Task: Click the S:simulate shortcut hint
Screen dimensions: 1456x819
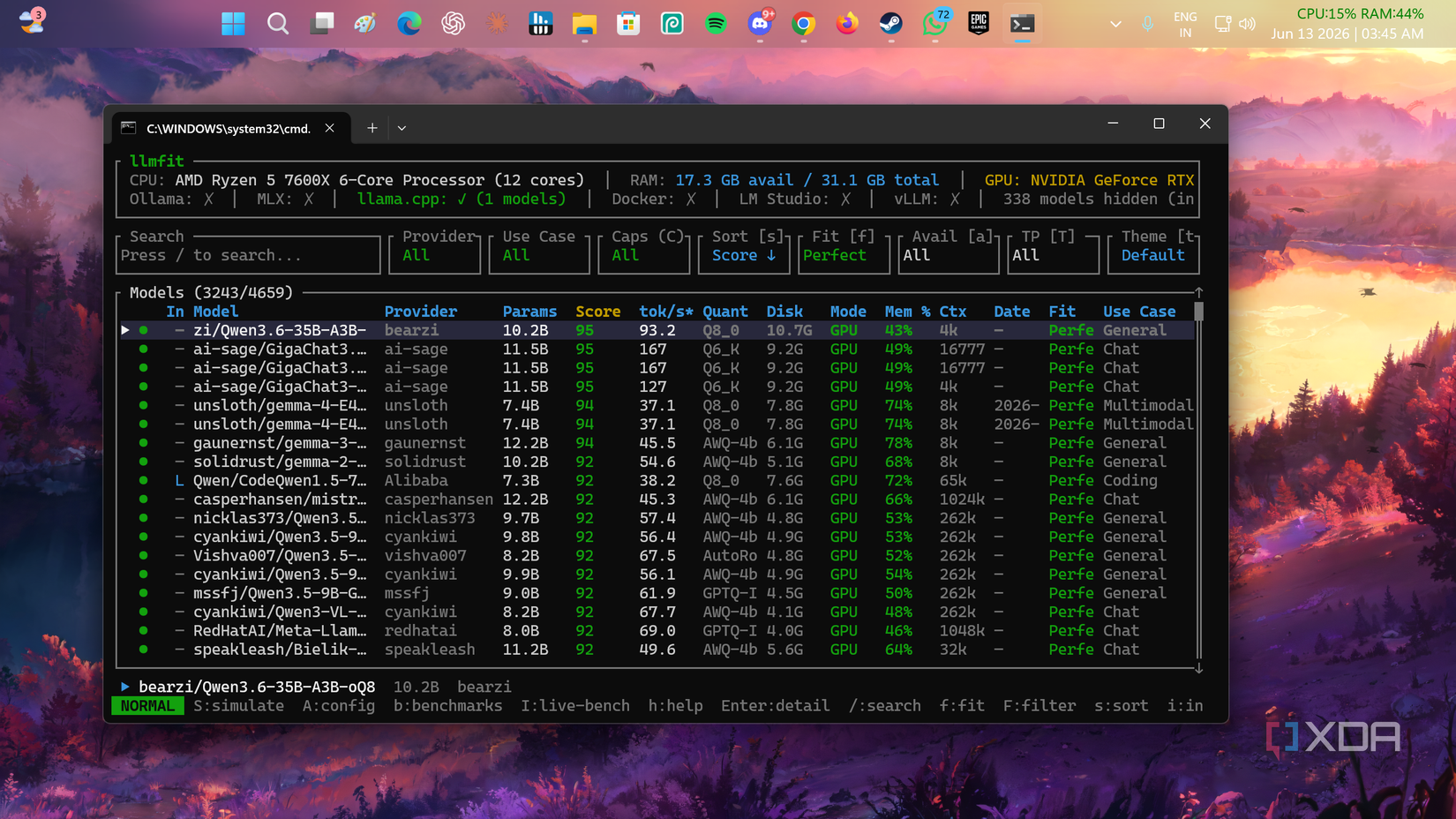Action: point(238,706)
